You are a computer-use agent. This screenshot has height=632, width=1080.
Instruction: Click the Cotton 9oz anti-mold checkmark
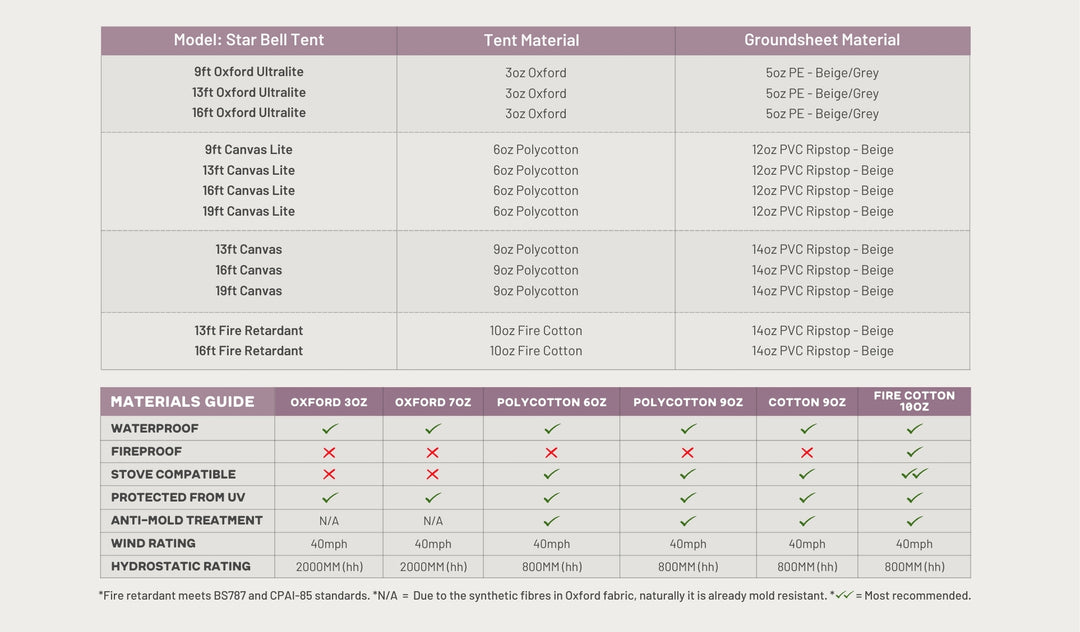[807, 521]
